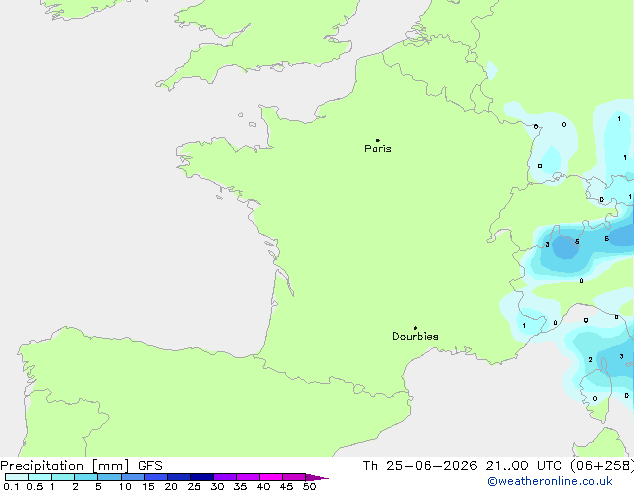Click the Precipitation [mm] title text
This screenshot has height=490, width=634.
[x=65, y=466]
